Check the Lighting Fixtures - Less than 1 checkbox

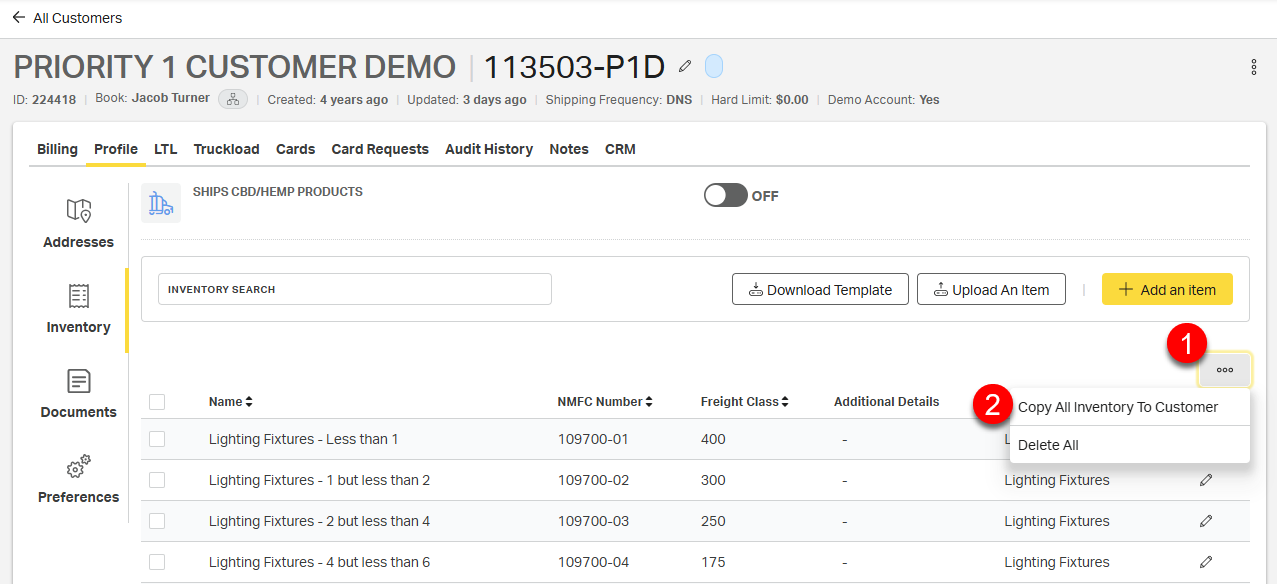pyautogui.click(x=157, y=439)
